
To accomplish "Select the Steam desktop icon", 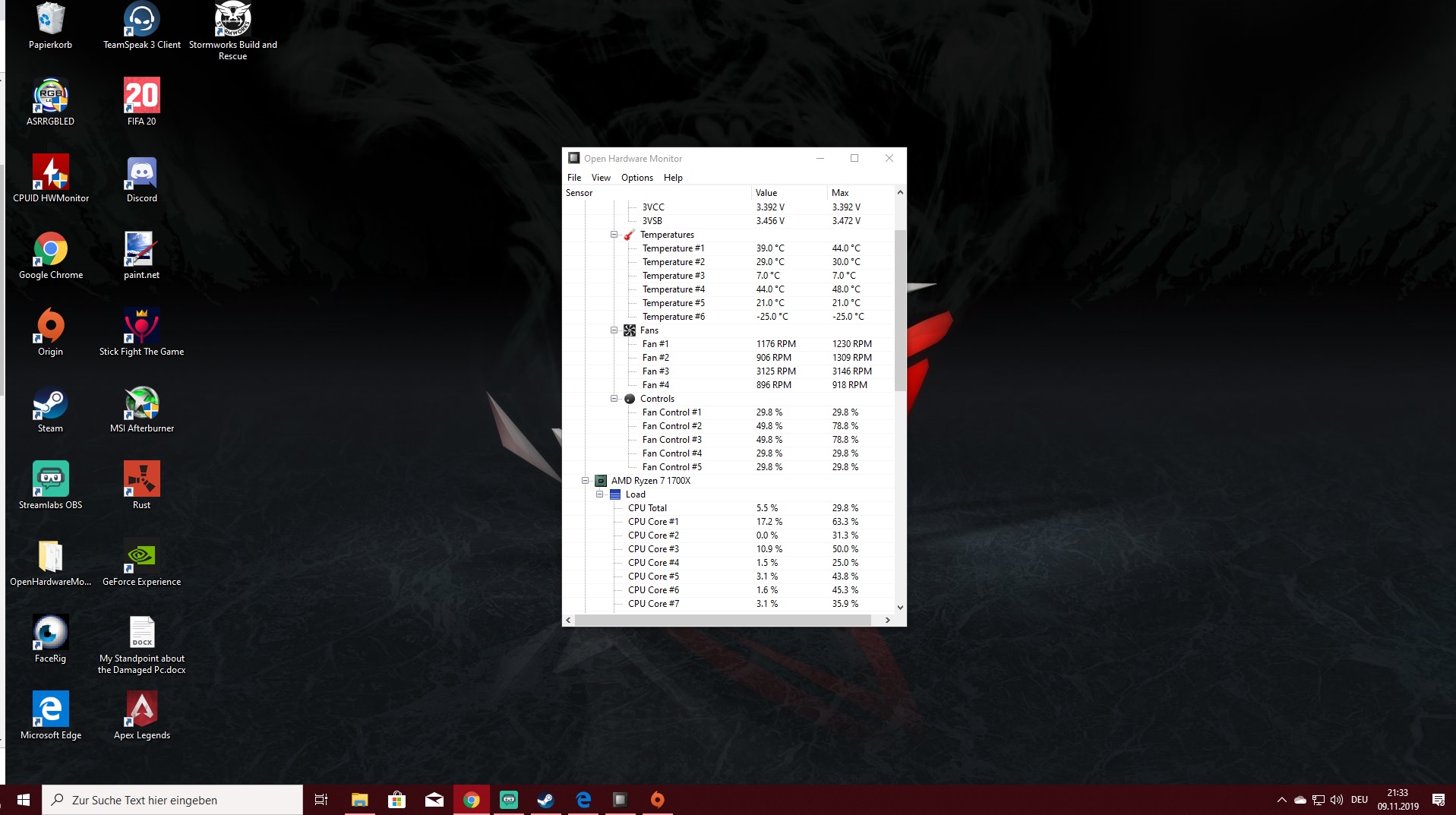I will [51, 409].
